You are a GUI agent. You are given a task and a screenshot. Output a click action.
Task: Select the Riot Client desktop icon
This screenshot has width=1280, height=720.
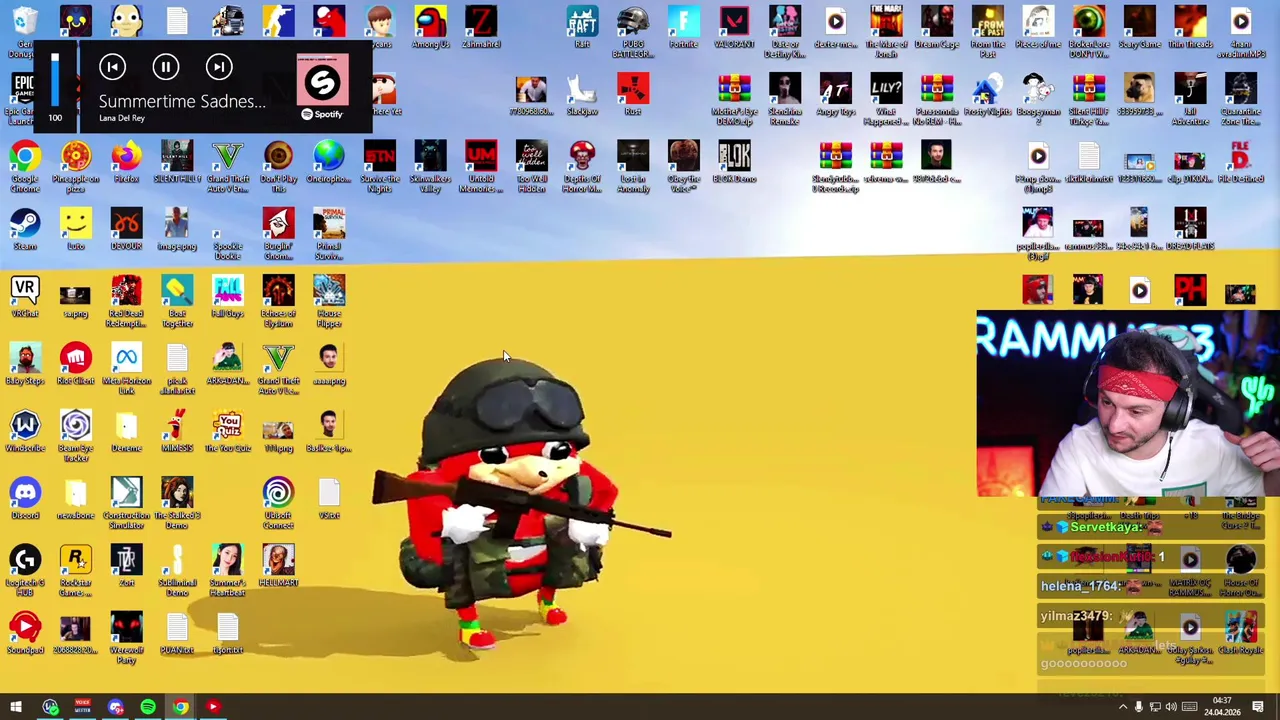(76, 363)
